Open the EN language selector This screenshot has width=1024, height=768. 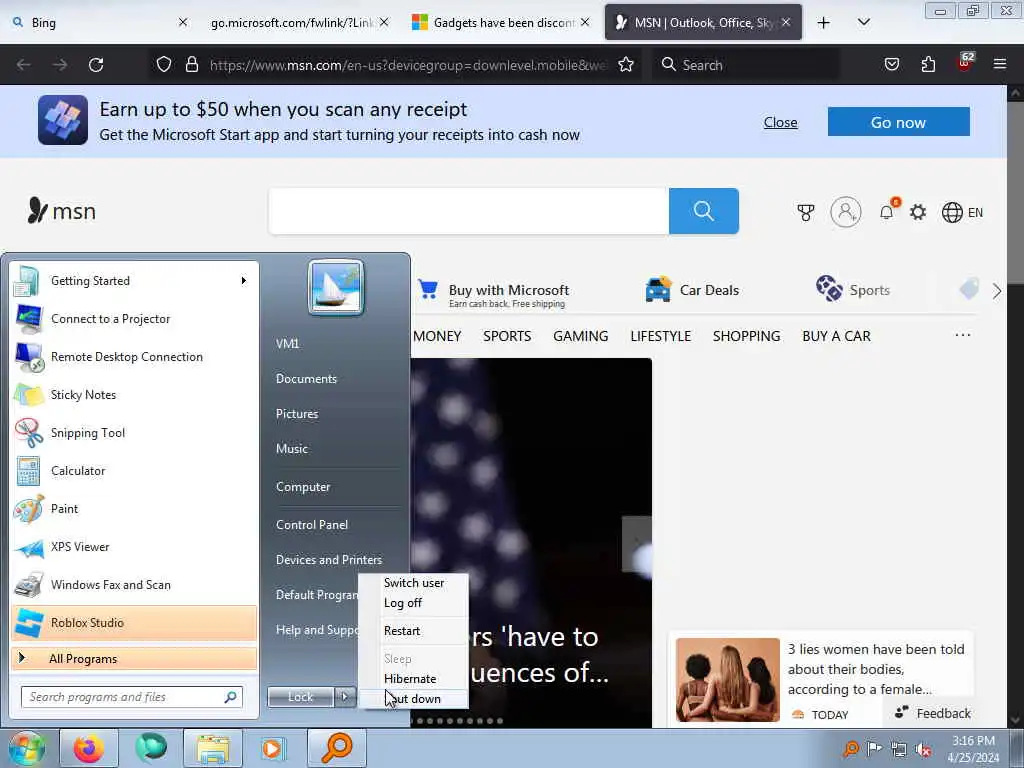coord(962,212)
